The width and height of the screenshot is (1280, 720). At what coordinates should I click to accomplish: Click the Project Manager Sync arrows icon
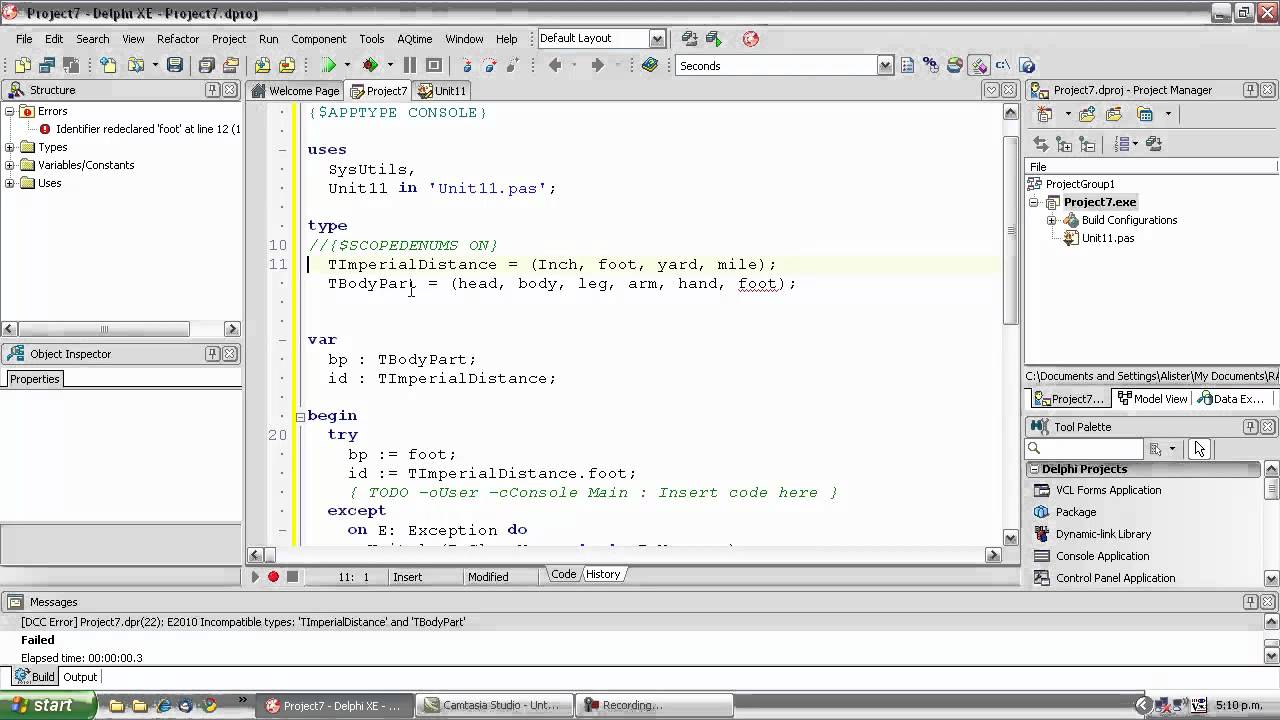point(1041,144)
